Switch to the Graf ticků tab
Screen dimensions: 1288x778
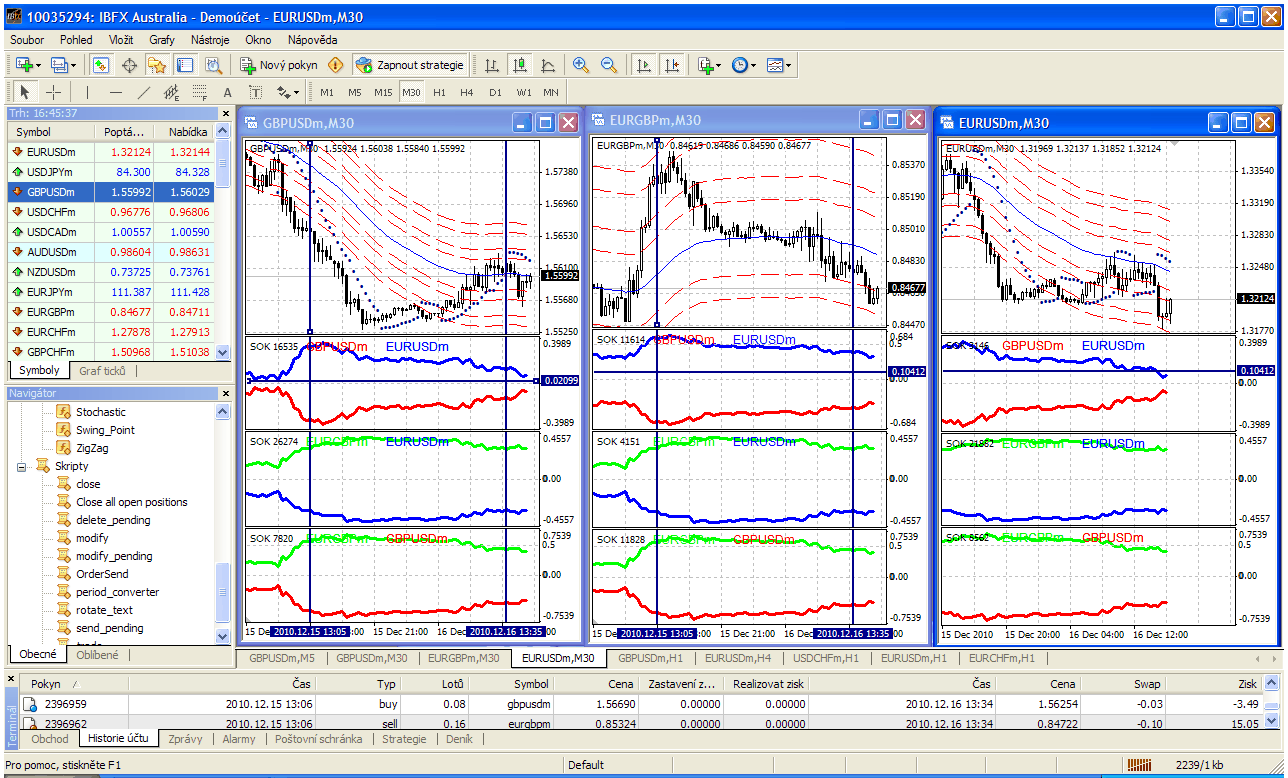click(x=100, y=370)
